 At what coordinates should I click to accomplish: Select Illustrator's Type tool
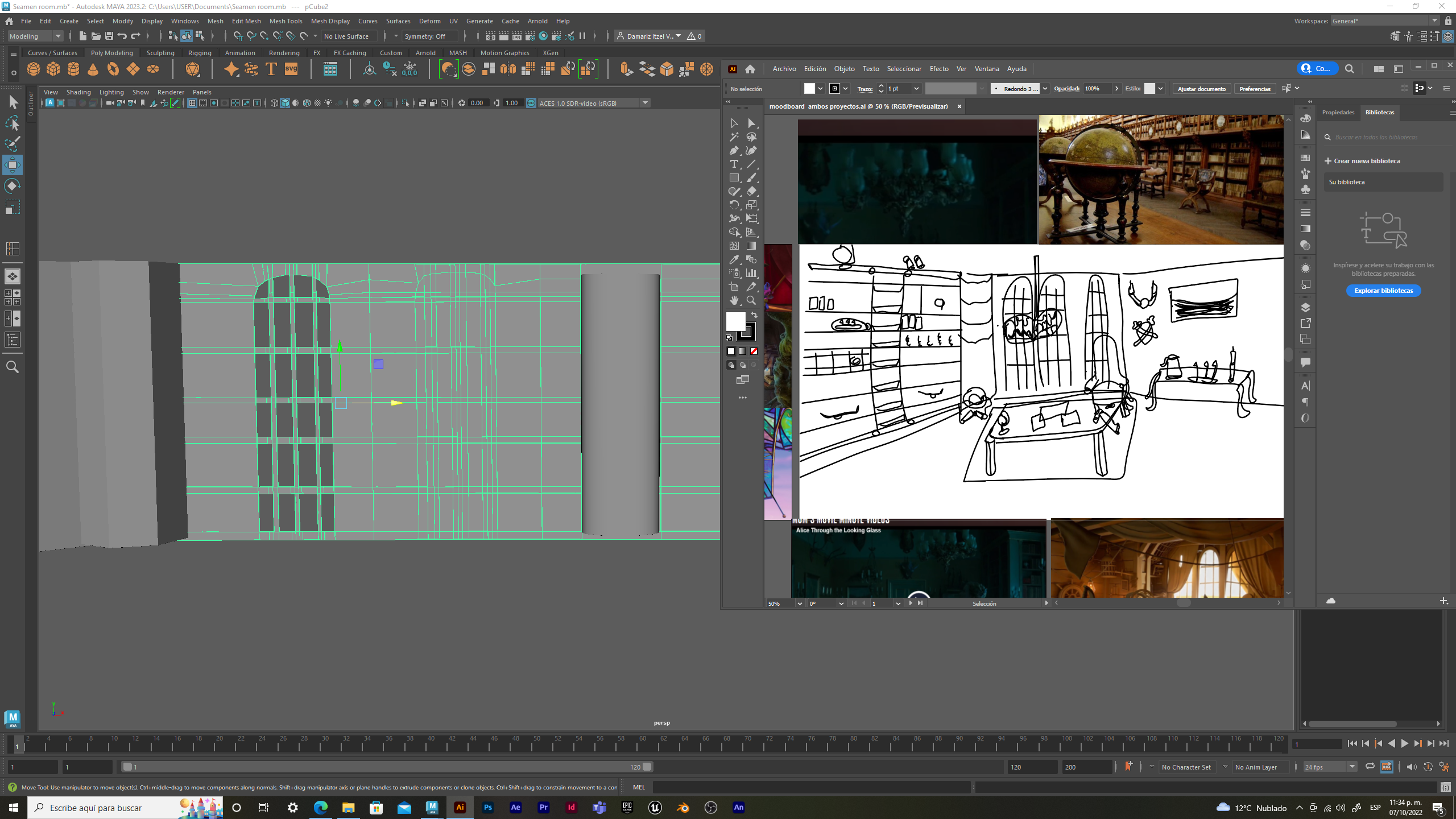tap(734, 164)
